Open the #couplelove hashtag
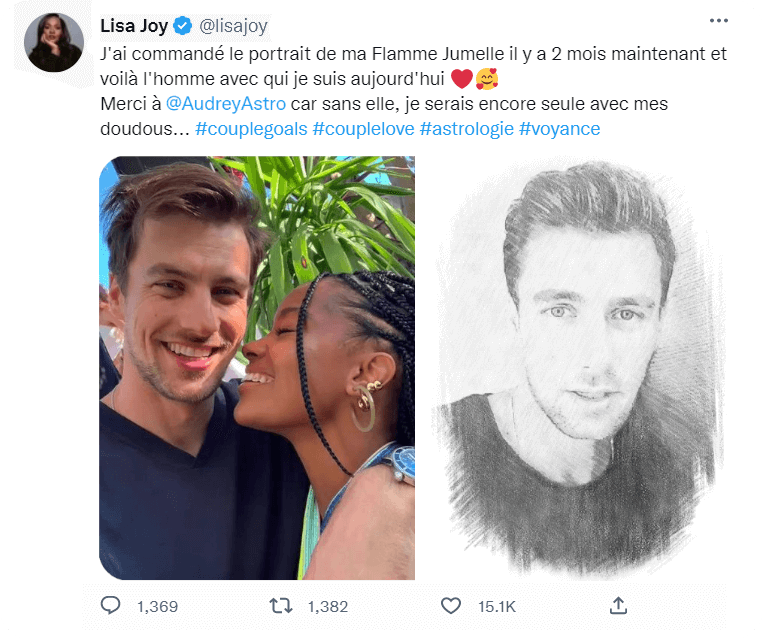Viewport: 763px width, 639px height. (x=363, y=129)
